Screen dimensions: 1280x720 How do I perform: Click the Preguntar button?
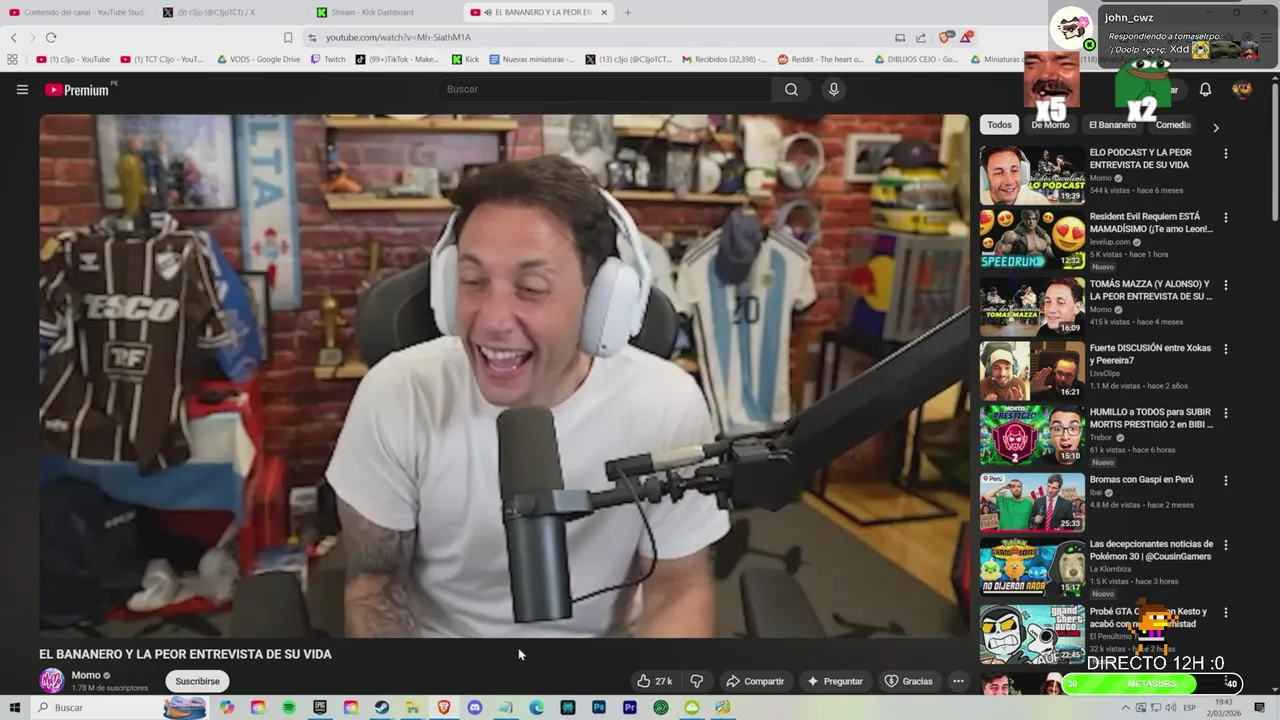tap(834, 681)
